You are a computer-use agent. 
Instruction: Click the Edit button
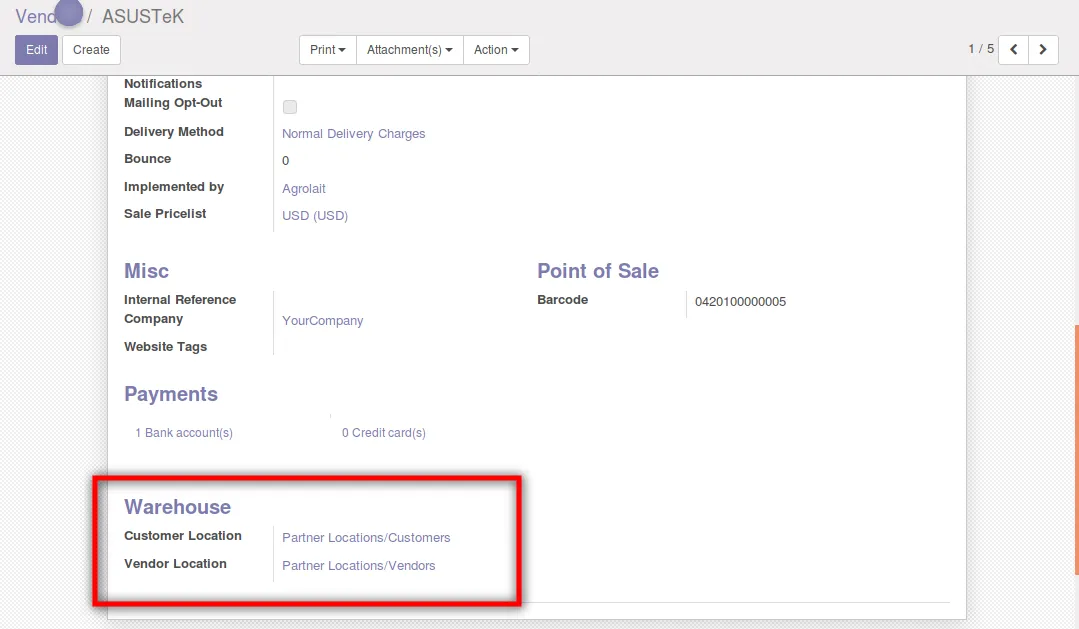[36, 50]
